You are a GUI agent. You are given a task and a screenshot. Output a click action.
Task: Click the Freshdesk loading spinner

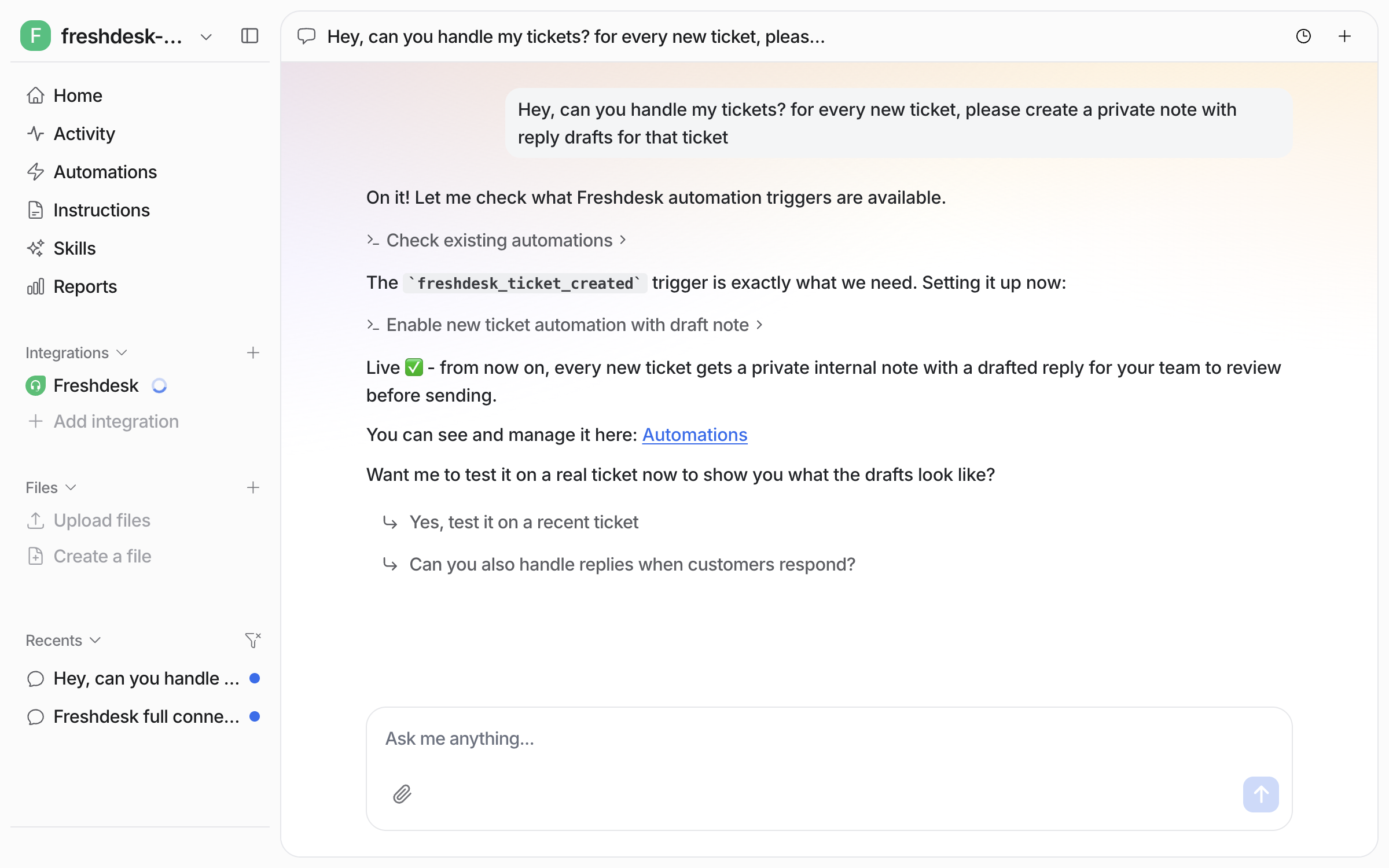tap(159, 385)
